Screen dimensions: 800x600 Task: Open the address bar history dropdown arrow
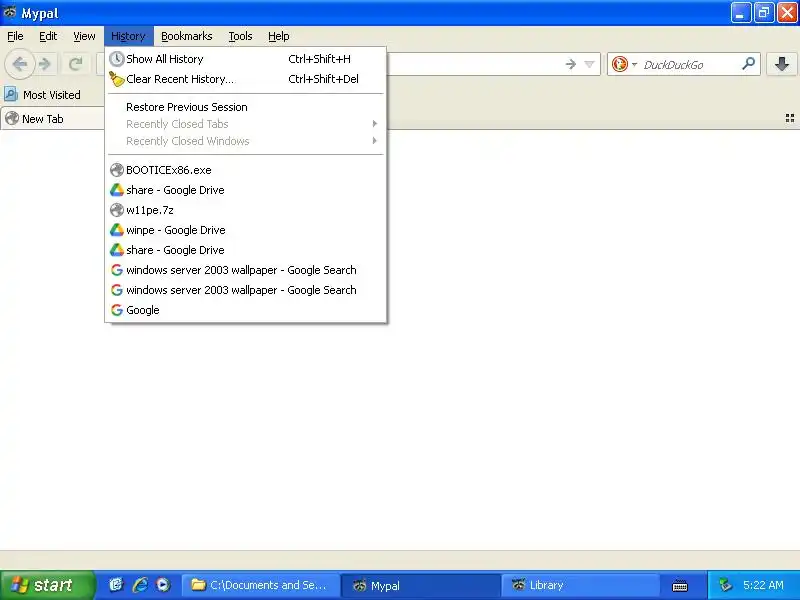pos(589,64)
